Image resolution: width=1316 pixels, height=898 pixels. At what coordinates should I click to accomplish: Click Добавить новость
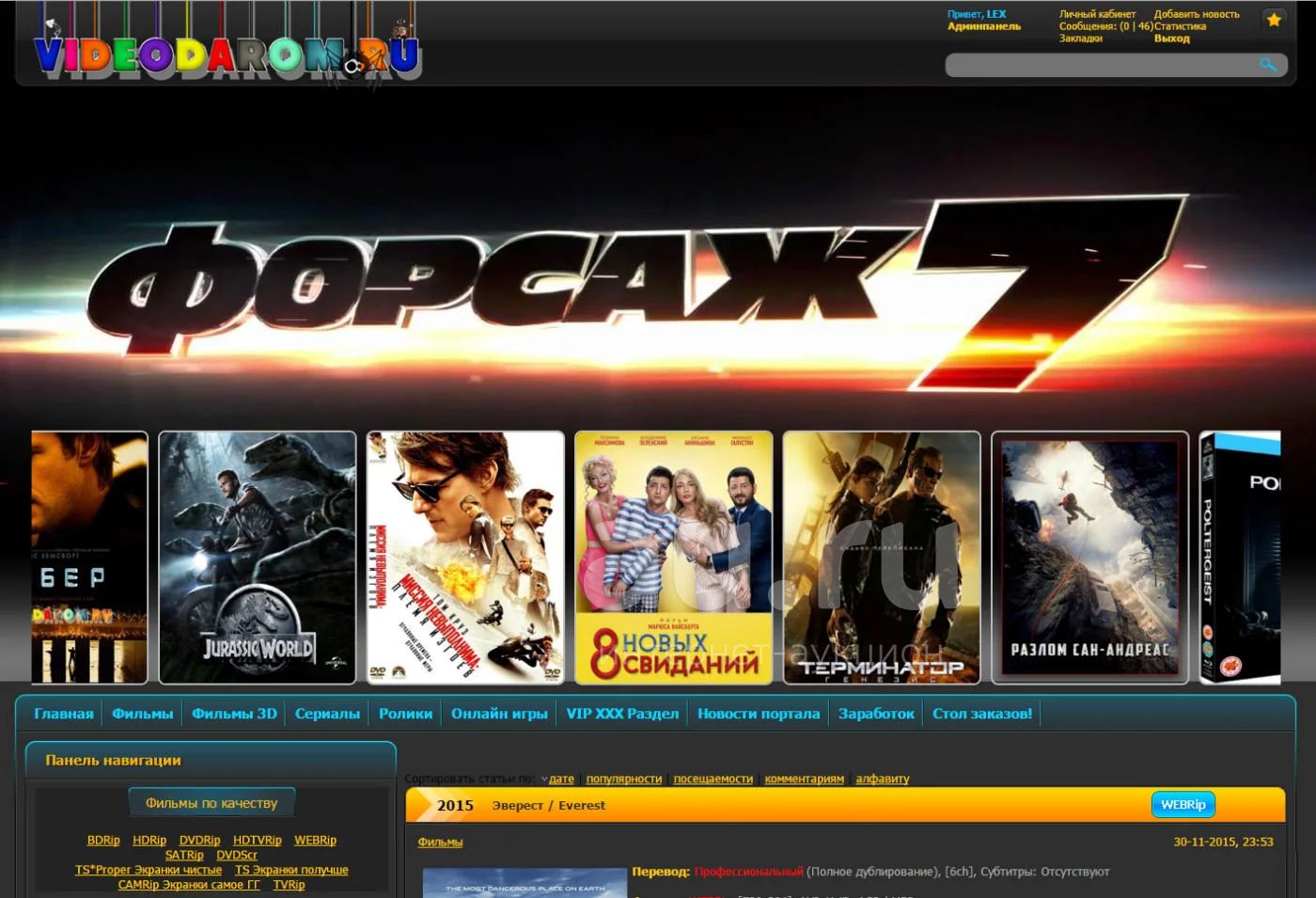1196,14
